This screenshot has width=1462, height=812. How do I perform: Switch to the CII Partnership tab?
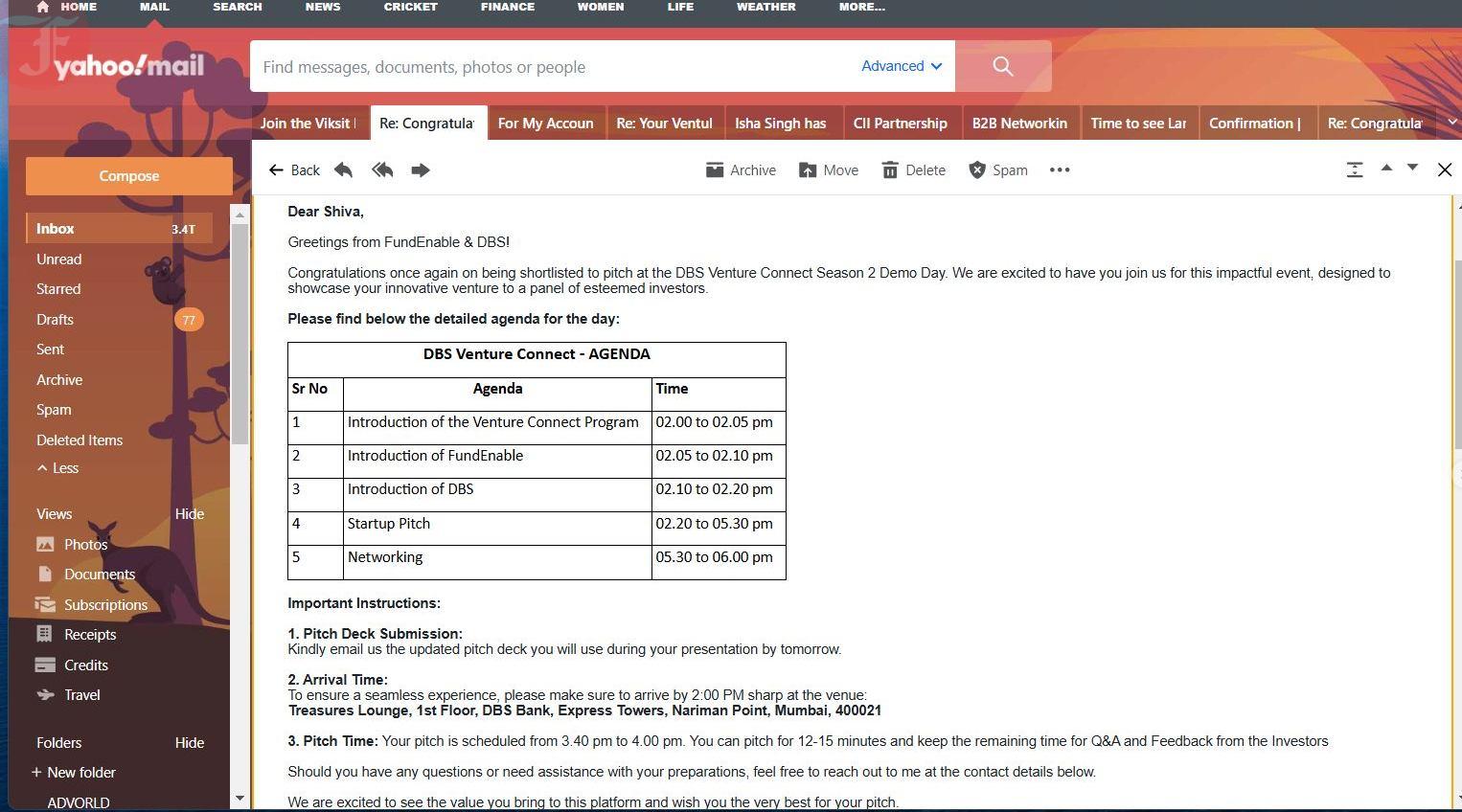tap(900, 124)
